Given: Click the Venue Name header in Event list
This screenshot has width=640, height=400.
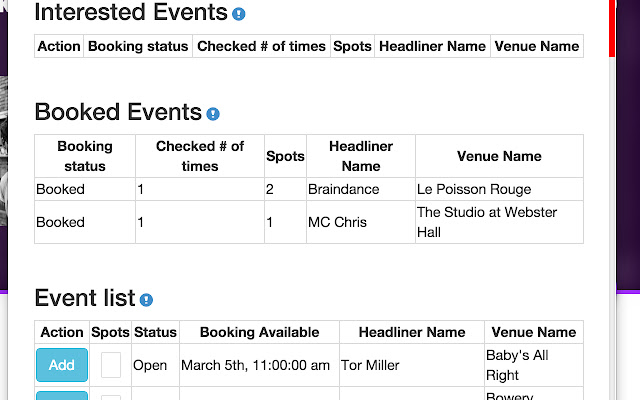Looking at the screenshot, I should [x=534, y=332].
